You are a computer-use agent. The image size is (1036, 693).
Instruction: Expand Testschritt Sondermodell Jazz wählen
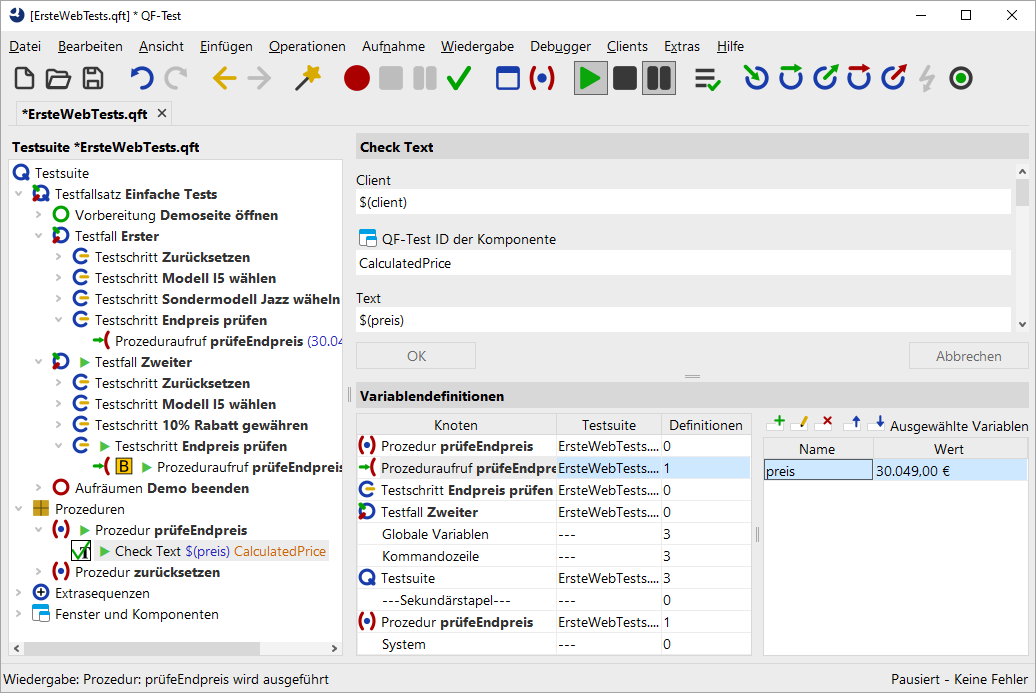(59, 299)
